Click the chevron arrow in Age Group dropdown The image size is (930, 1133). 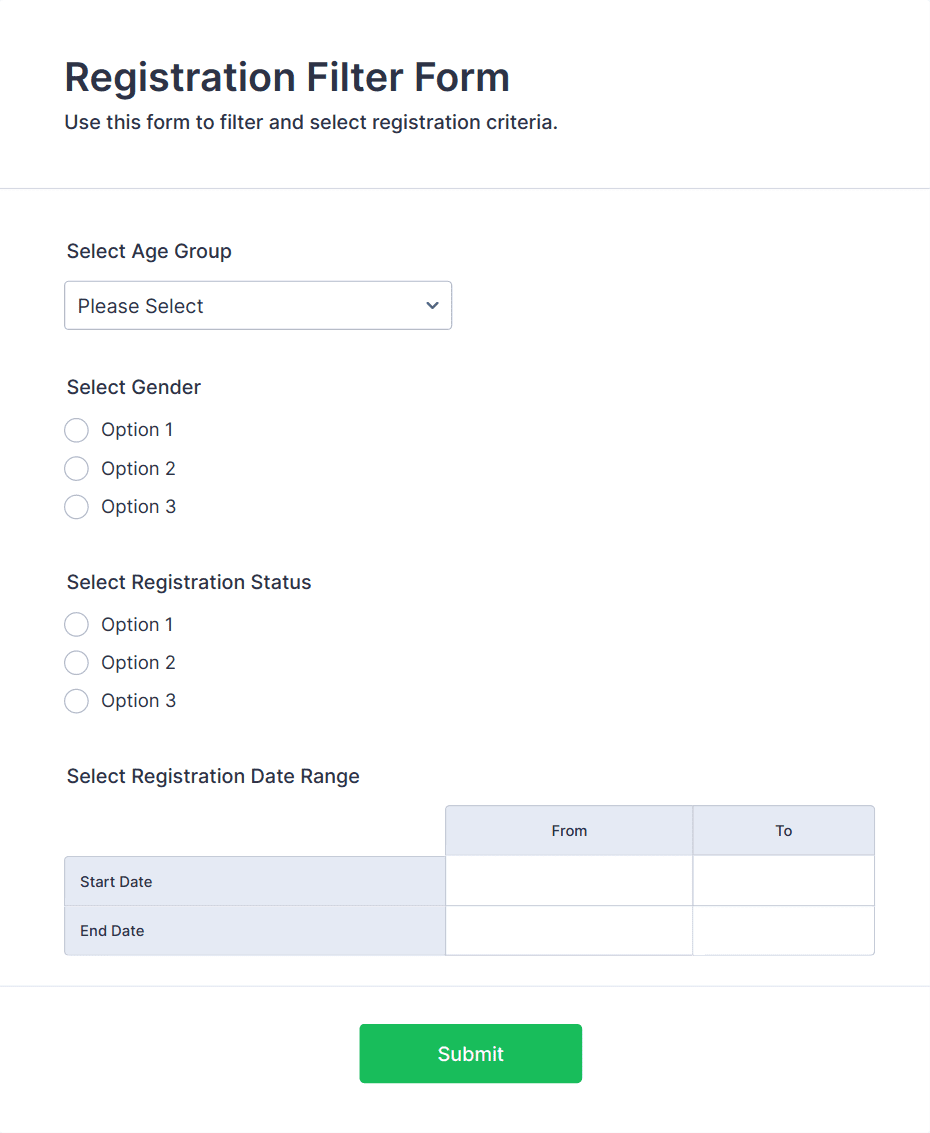tap(432, 306)
